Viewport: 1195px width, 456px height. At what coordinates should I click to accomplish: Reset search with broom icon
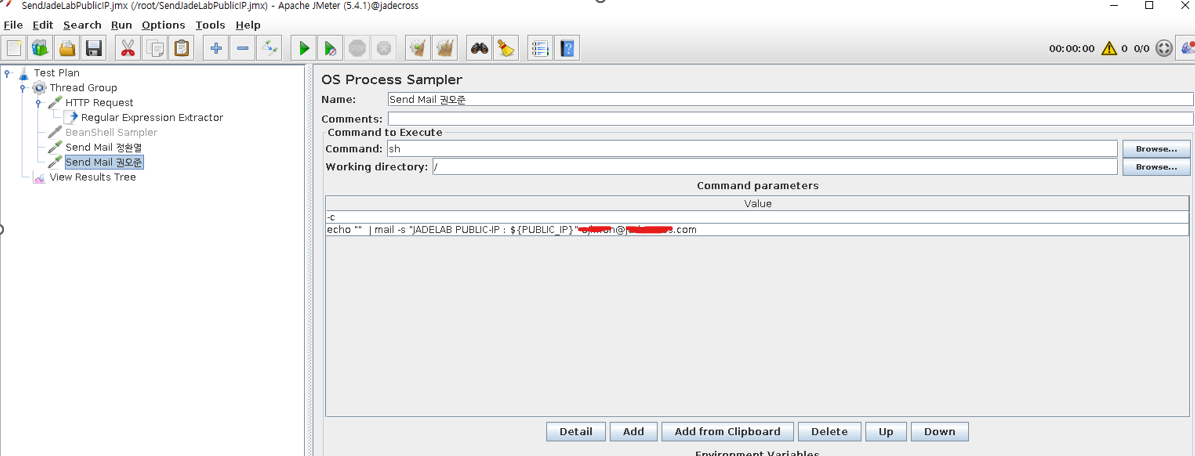pyautogui.click(x=505, y=48)
